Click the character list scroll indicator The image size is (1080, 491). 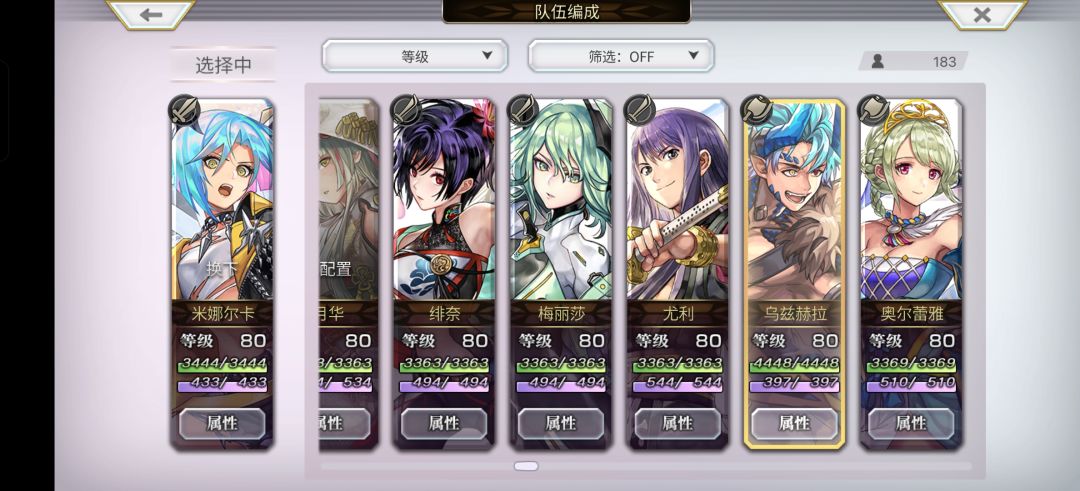coord(526,466)
